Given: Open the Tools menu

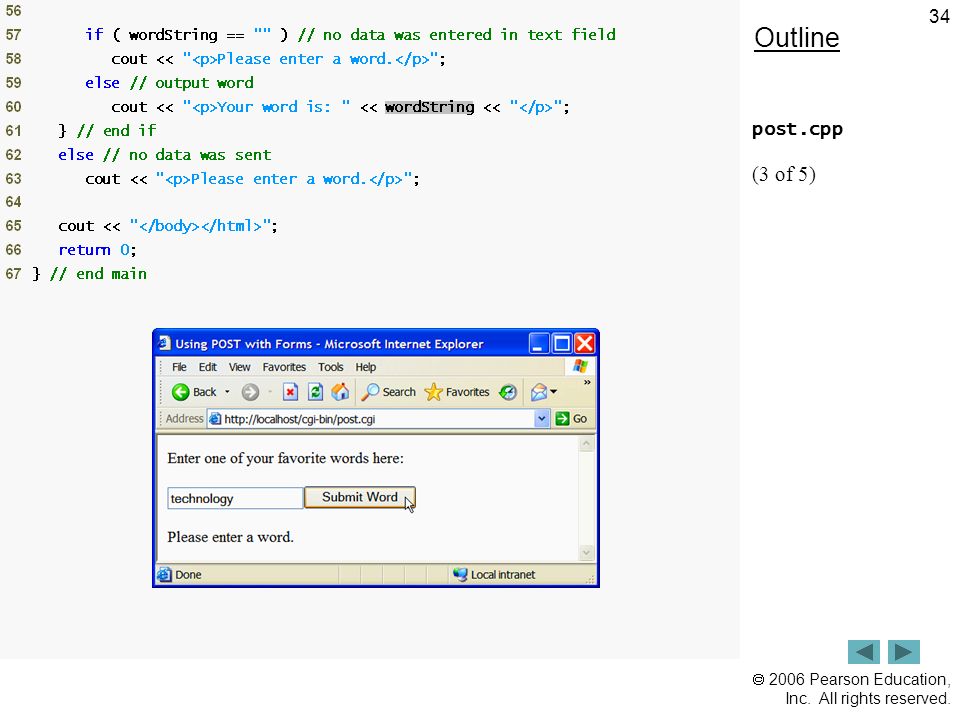Looking at the screenshot, I should [x=331, y=367].
